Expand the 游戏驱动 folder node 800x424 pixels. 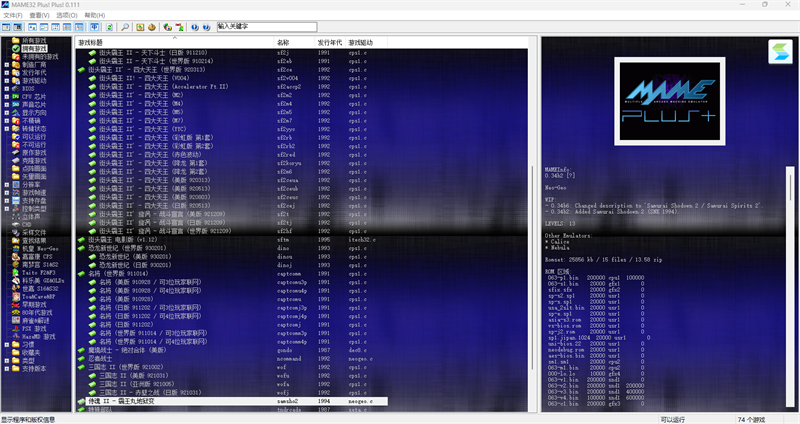[7, 81]
